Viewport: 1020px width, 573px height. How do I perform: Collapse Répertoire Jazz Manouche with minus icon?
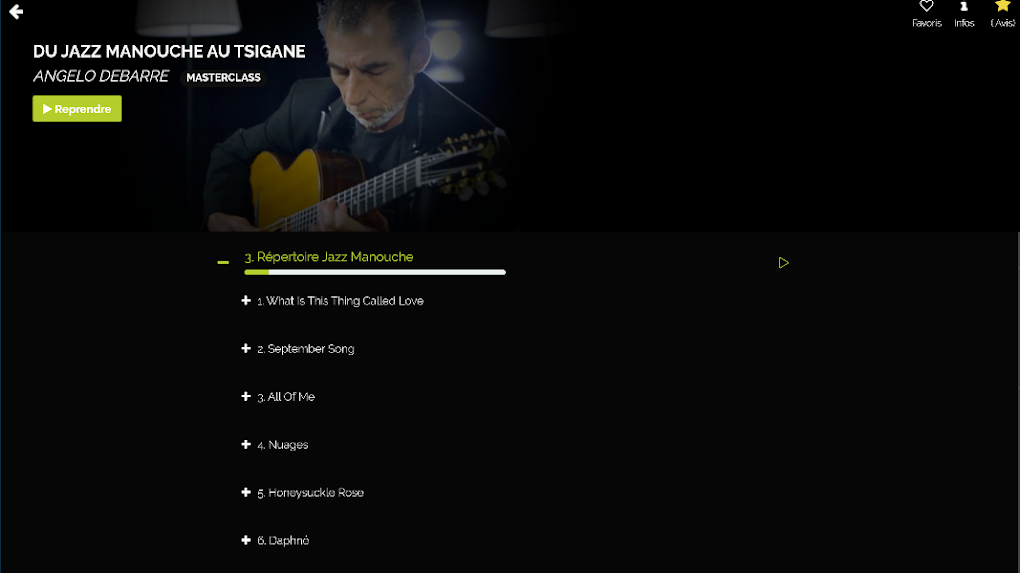(x=223, y=262)
